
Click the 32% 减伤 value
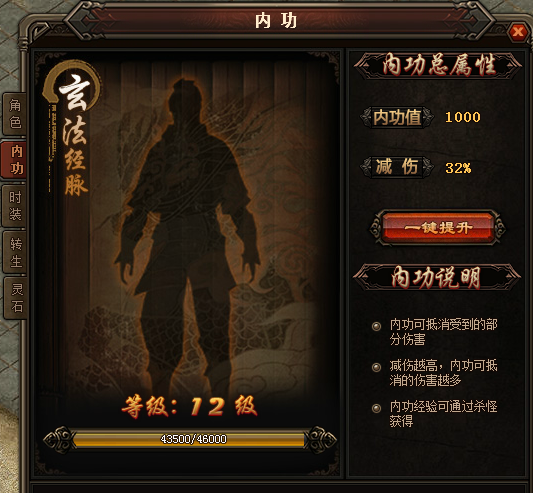458,168
